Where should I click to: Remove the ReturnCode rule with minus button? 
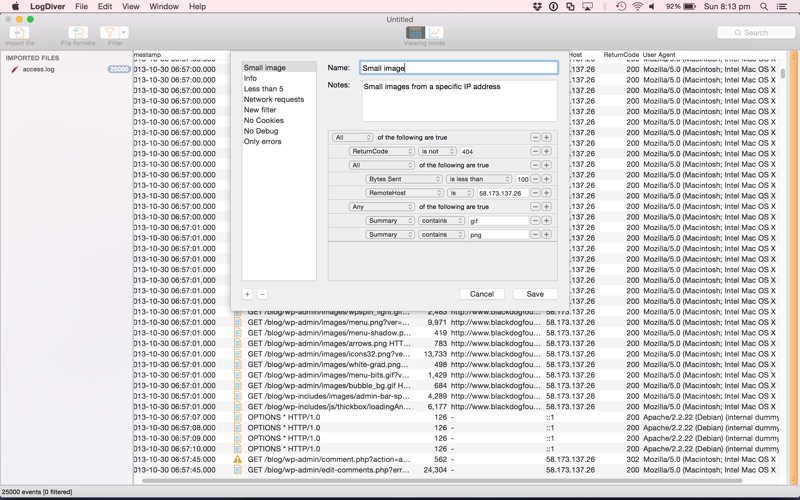535,152
